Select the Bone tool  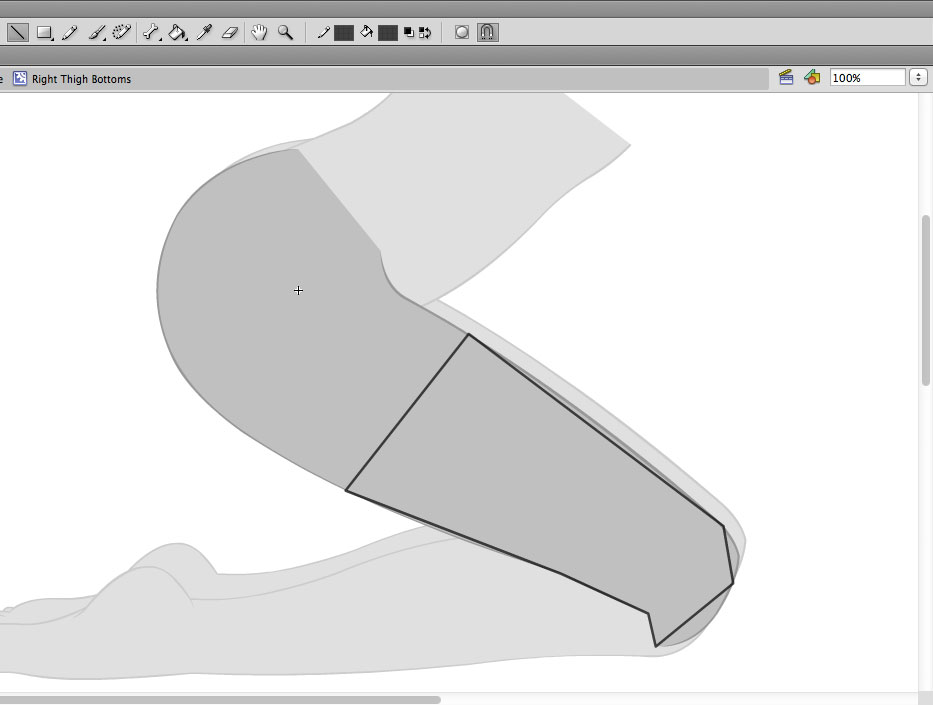coord(151,32)
